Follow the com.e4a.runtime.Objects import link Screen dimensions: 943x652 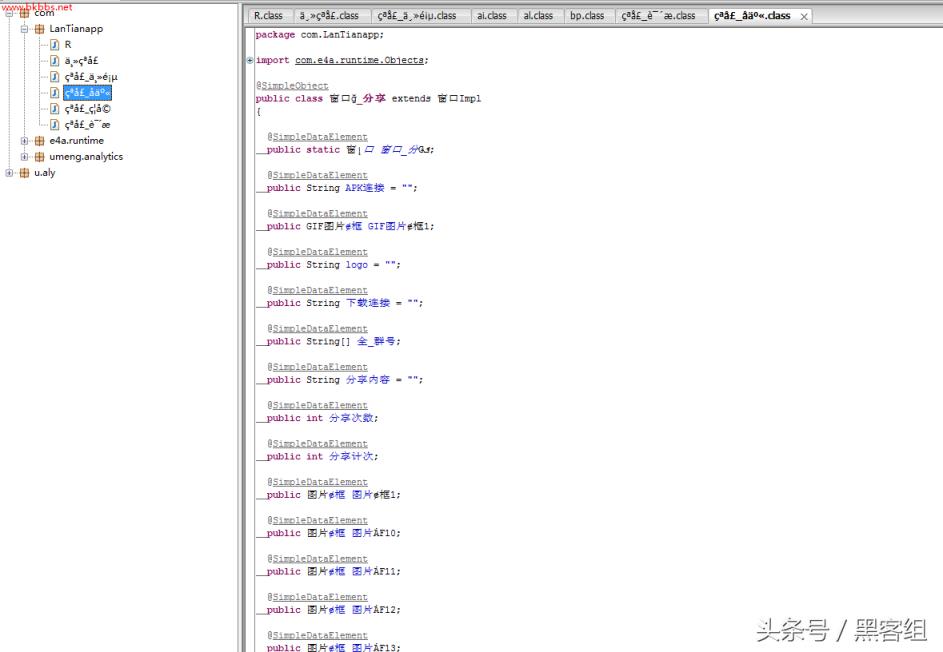(359, 60)
